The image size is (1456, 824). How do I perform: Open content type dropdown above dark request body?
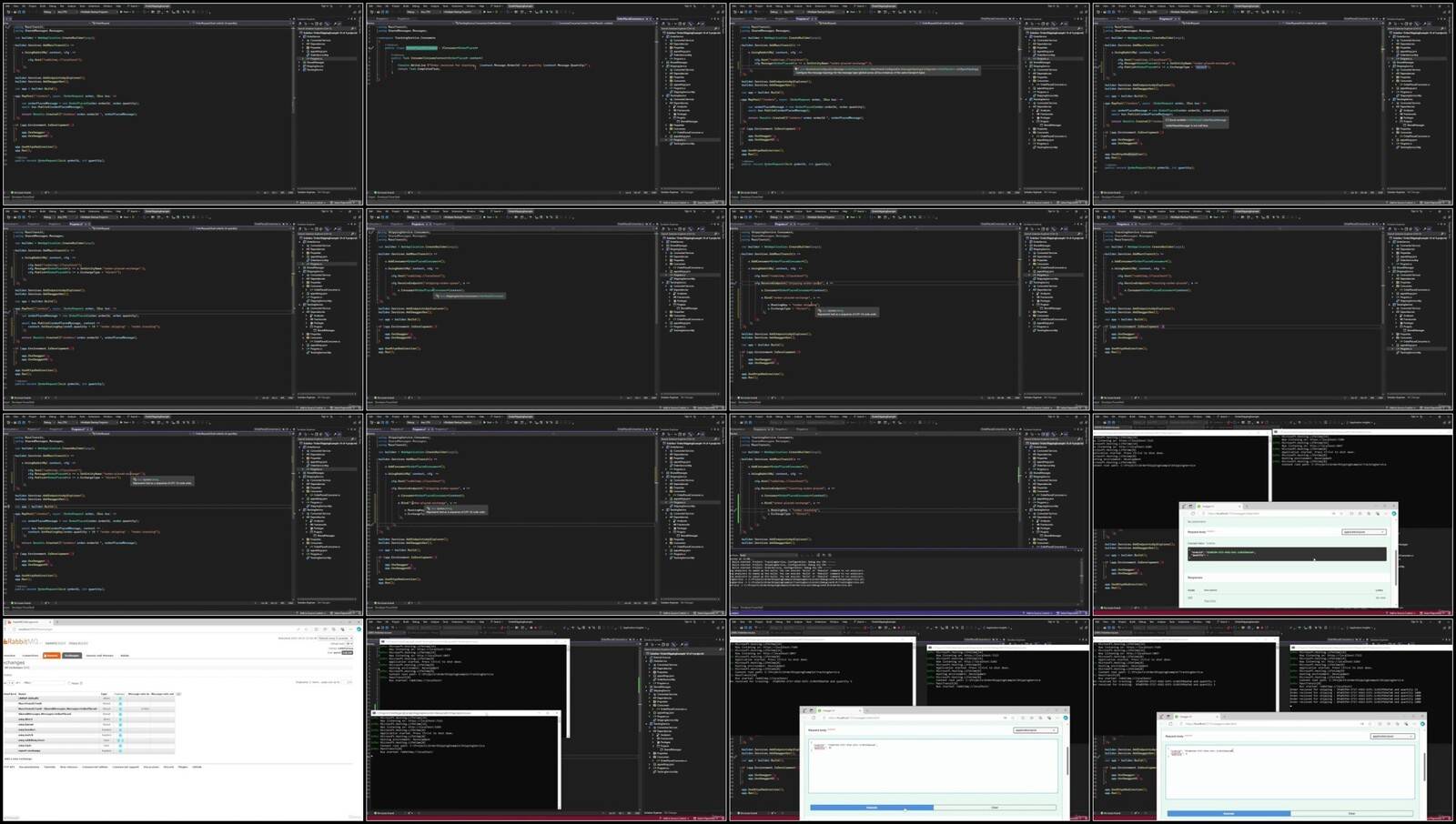click(x=1364, y=532)
